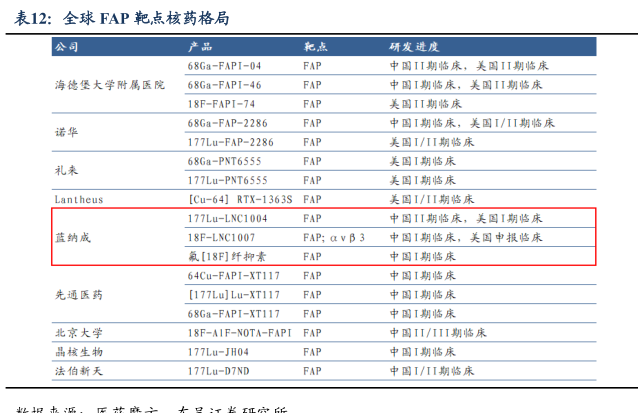Select the [Cu-64] RTX-1363S product cell

[x=240, y=200]
